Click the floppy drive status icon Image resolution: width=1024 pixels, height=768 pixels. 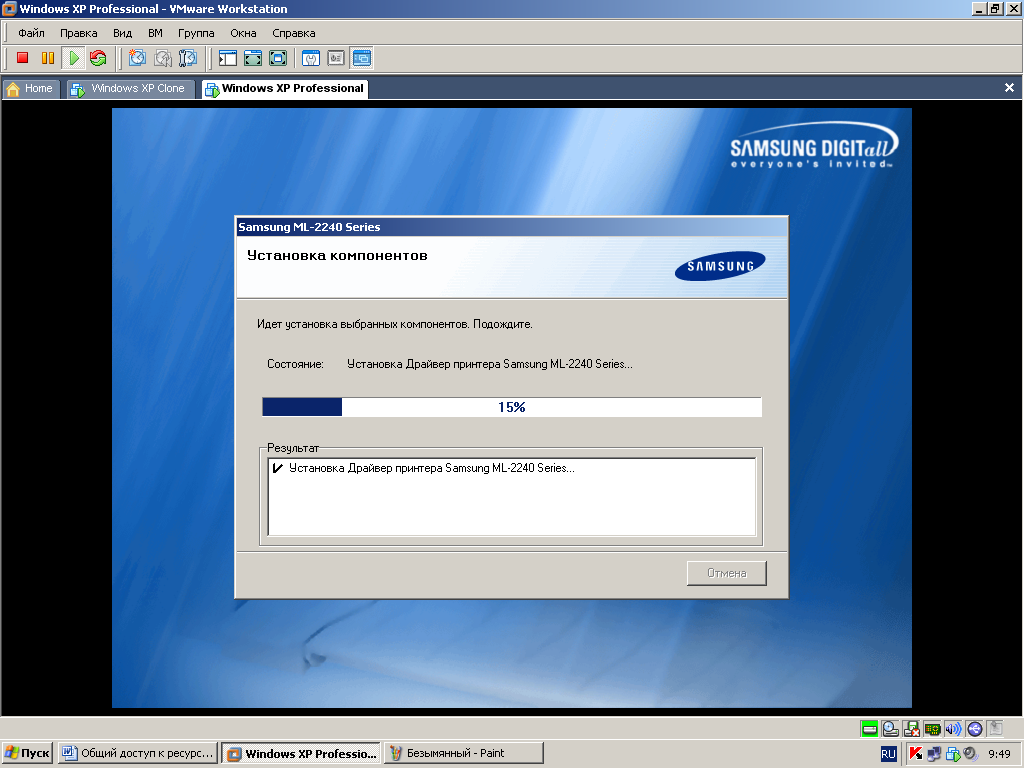[911, 729]
